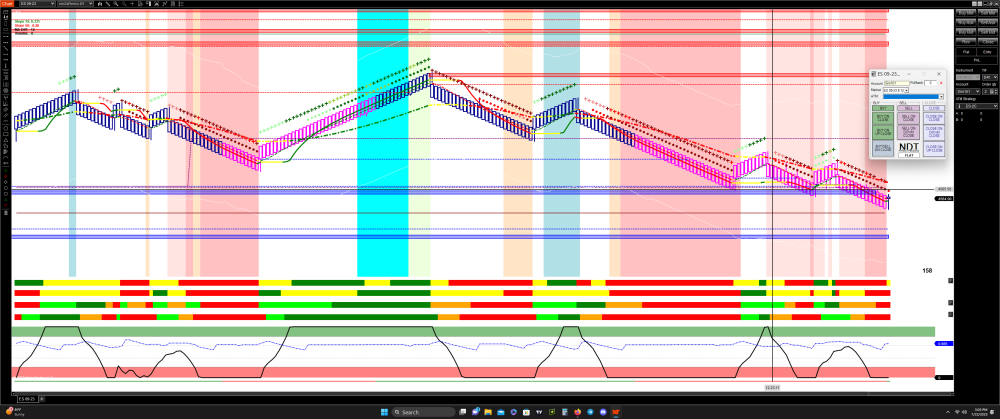The height and width of the screenshot is (419, 1000).
Task: Click the zoom out magnifier icon
Action: [124, 3]
